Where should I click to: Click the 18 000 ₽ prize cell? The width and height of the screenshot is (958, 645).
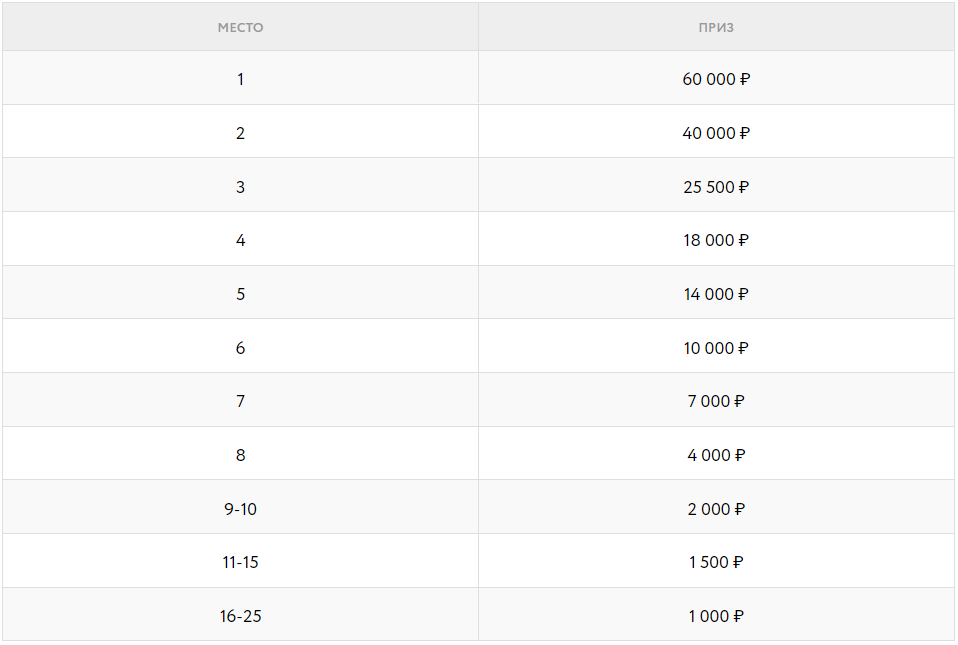coord(716,240)
